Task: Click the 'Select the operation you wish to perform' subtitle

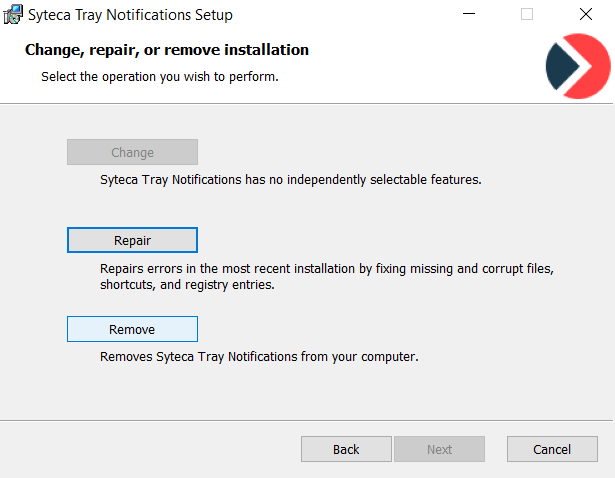Action: 159,76
